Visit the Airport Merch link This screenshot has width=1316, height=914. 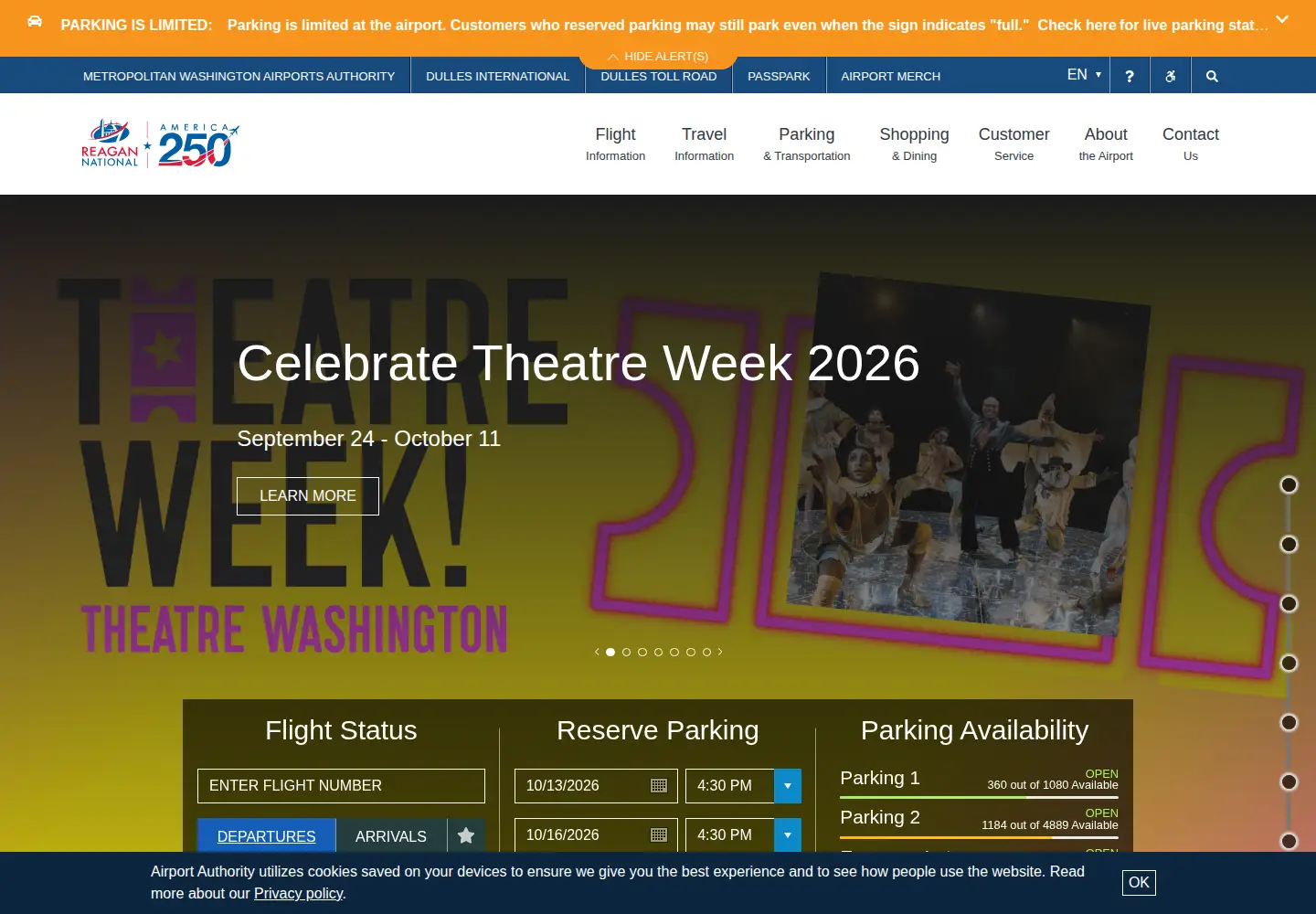coord(891,77)
